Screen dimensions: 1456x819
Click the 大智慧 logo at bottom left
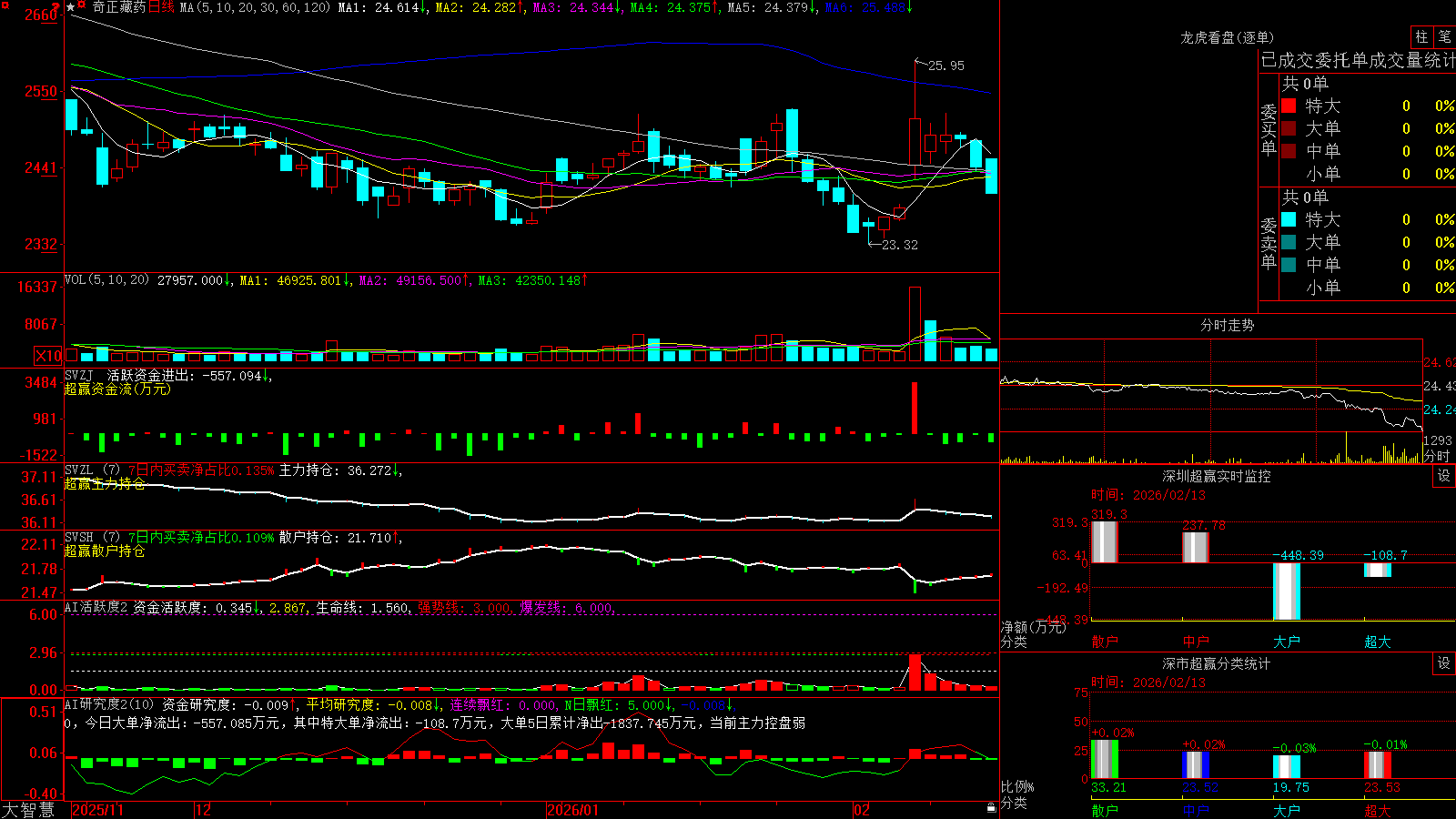point(28,810)
